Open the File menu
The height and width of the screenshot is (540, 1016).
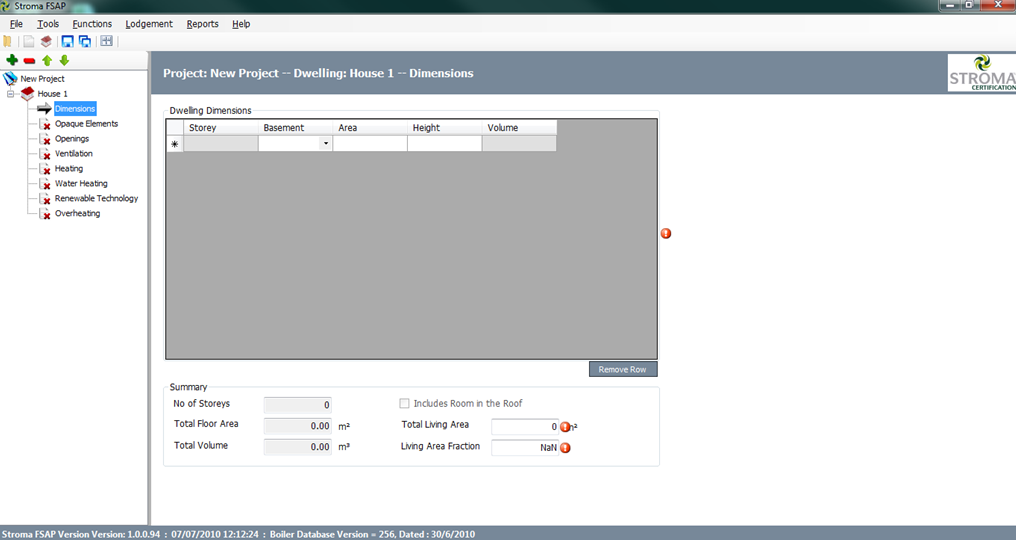16,24
